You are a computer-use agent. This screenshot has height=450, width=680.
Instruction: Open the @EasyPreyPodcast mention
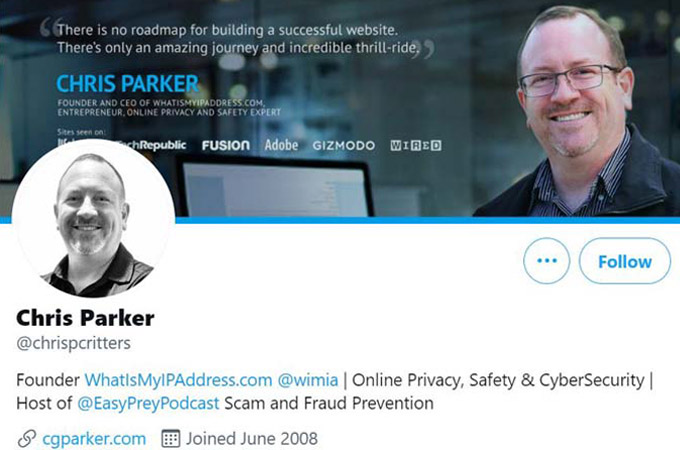click(148, 404)
